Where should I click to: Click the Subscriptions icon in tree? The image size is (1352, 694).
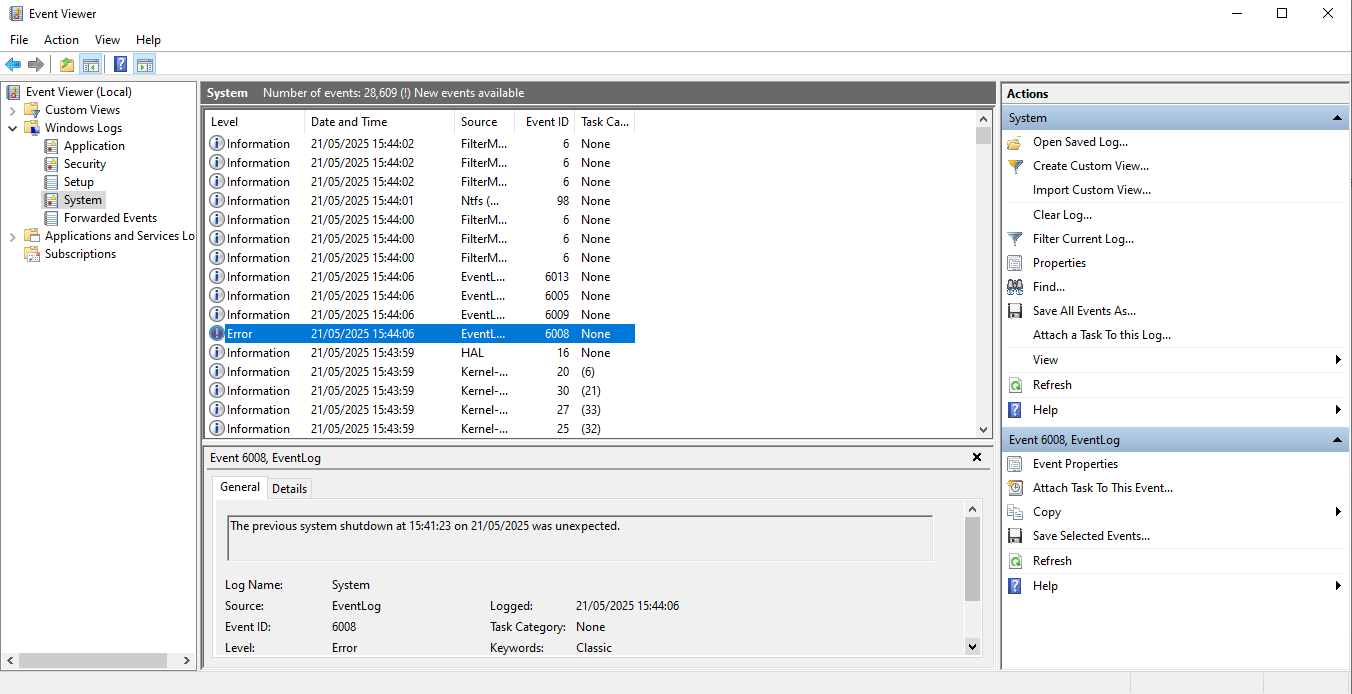[32, 254]
